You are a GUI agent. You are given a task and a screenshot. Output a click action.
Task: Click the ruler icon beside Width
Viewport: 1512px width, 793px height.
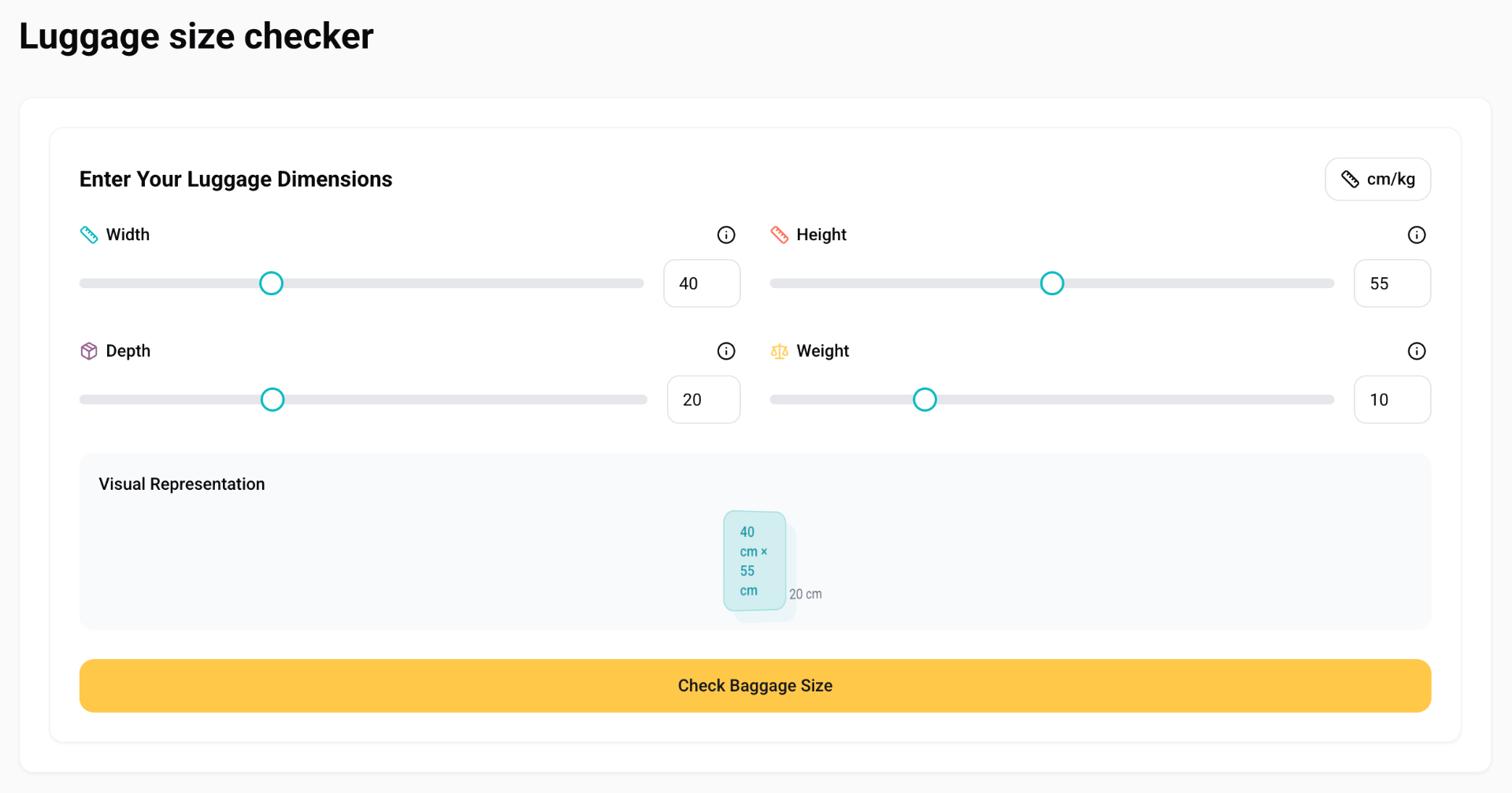[x=89, y=234]
